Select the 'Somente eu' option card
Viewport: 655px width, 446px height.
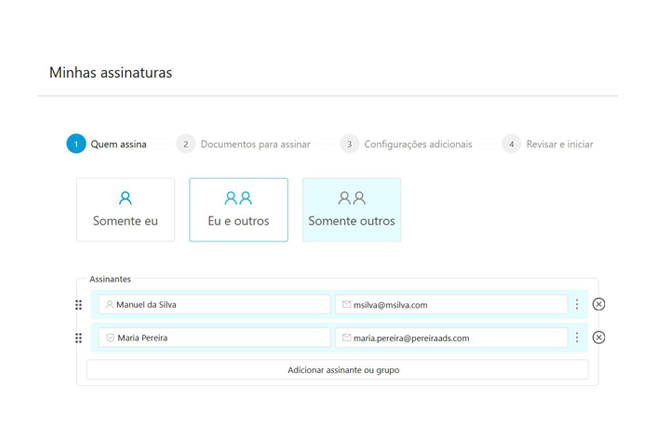tap(125, 210)
